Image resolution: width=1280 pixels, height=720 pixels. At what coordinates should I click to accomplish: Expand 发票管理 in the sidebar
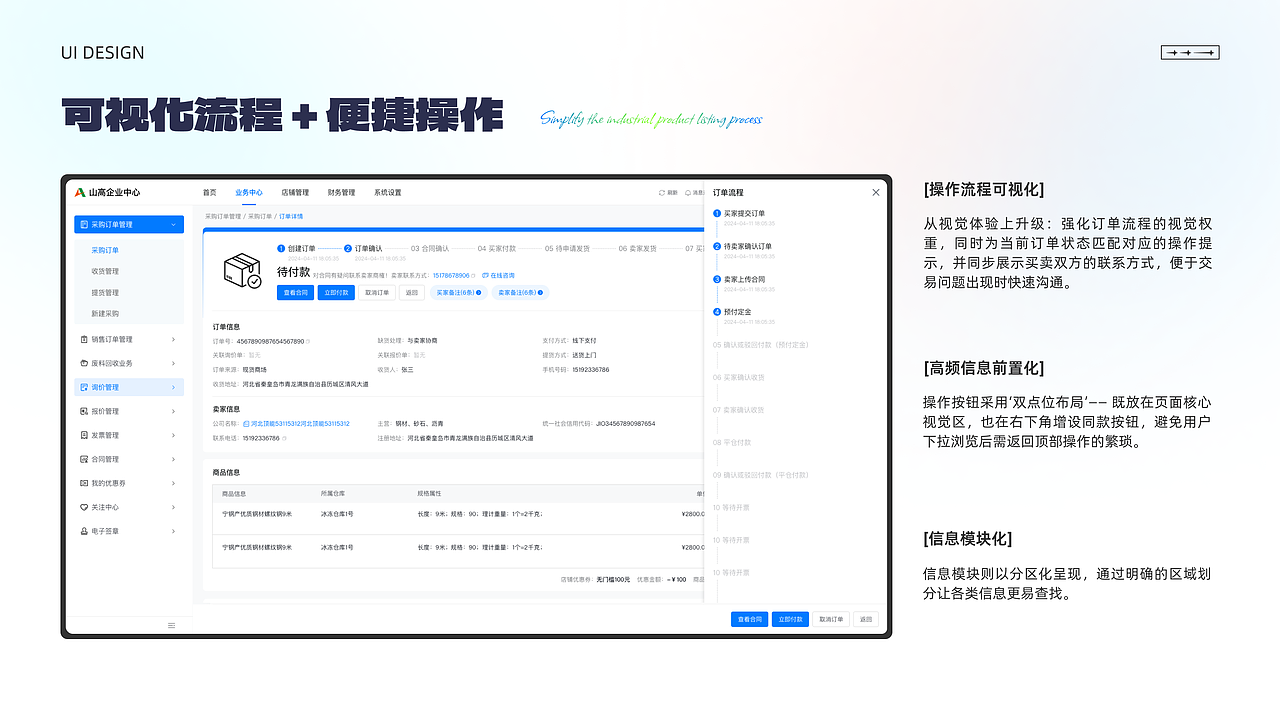click(173, 435)
